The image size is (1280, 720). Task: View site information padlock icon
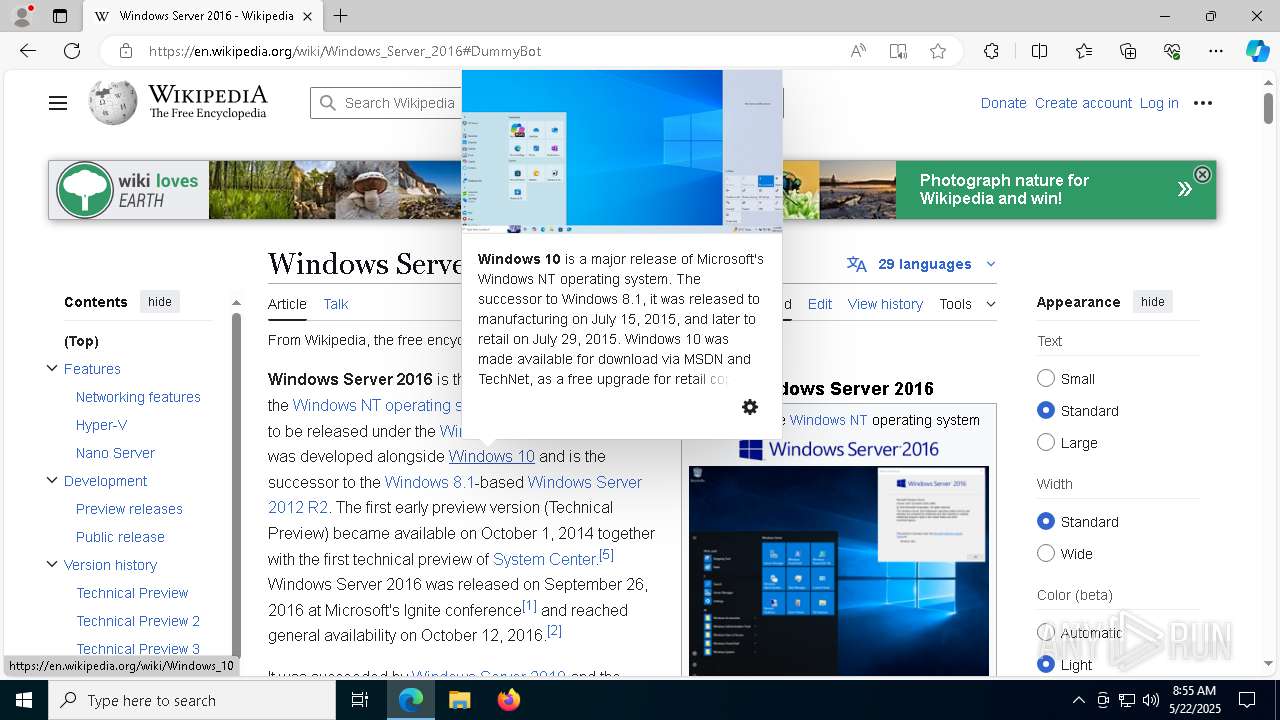click(x=125, y=51)
